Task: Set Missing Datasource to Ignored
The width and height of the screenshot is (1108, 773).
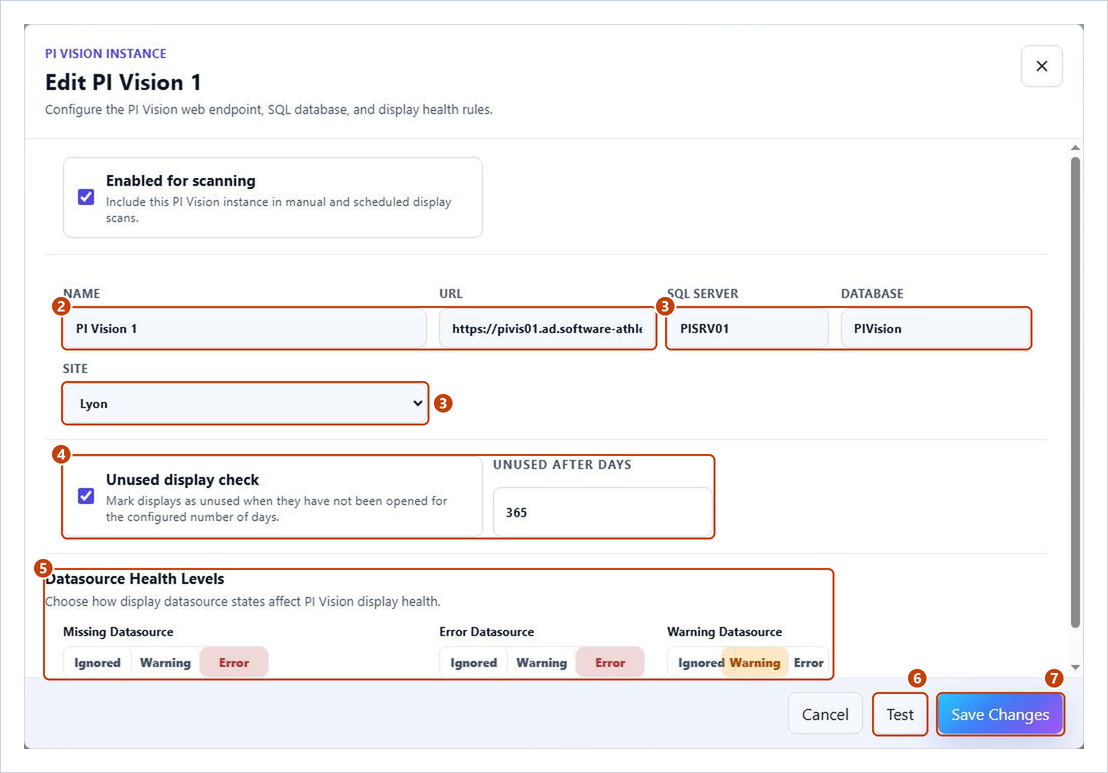Action: (x=98, y=663)
